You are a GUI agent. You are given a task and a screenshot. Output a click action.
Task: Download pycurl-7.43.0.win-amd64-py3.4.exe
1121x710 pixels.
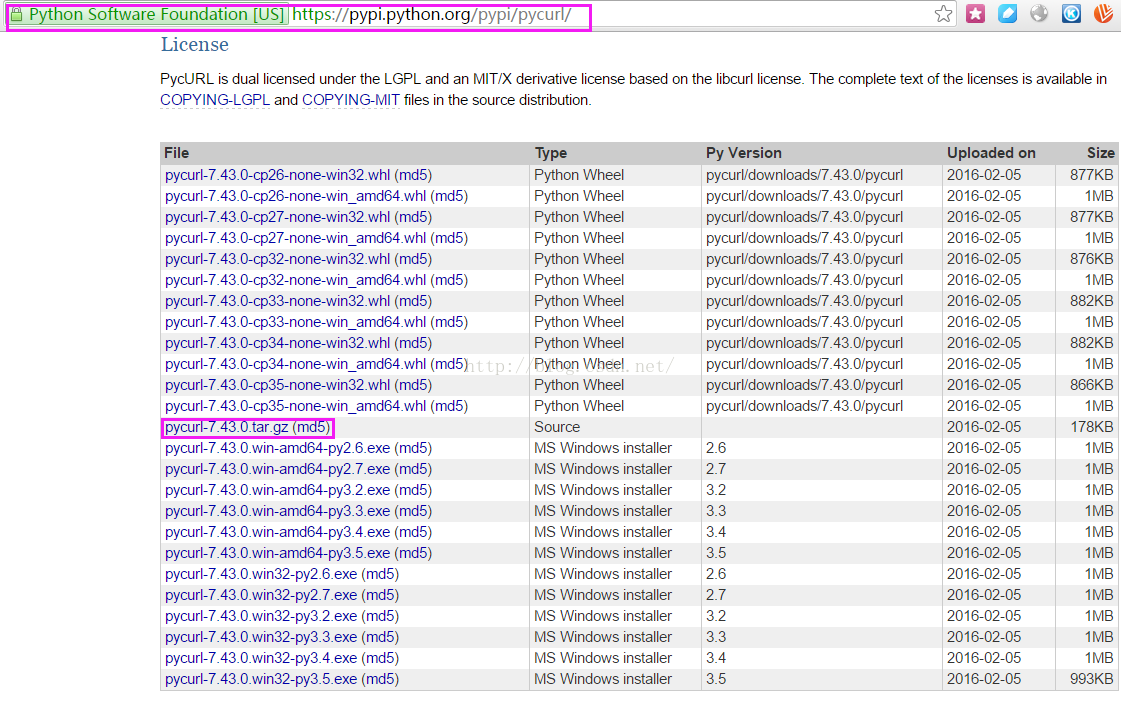click(x=277, y=532)
